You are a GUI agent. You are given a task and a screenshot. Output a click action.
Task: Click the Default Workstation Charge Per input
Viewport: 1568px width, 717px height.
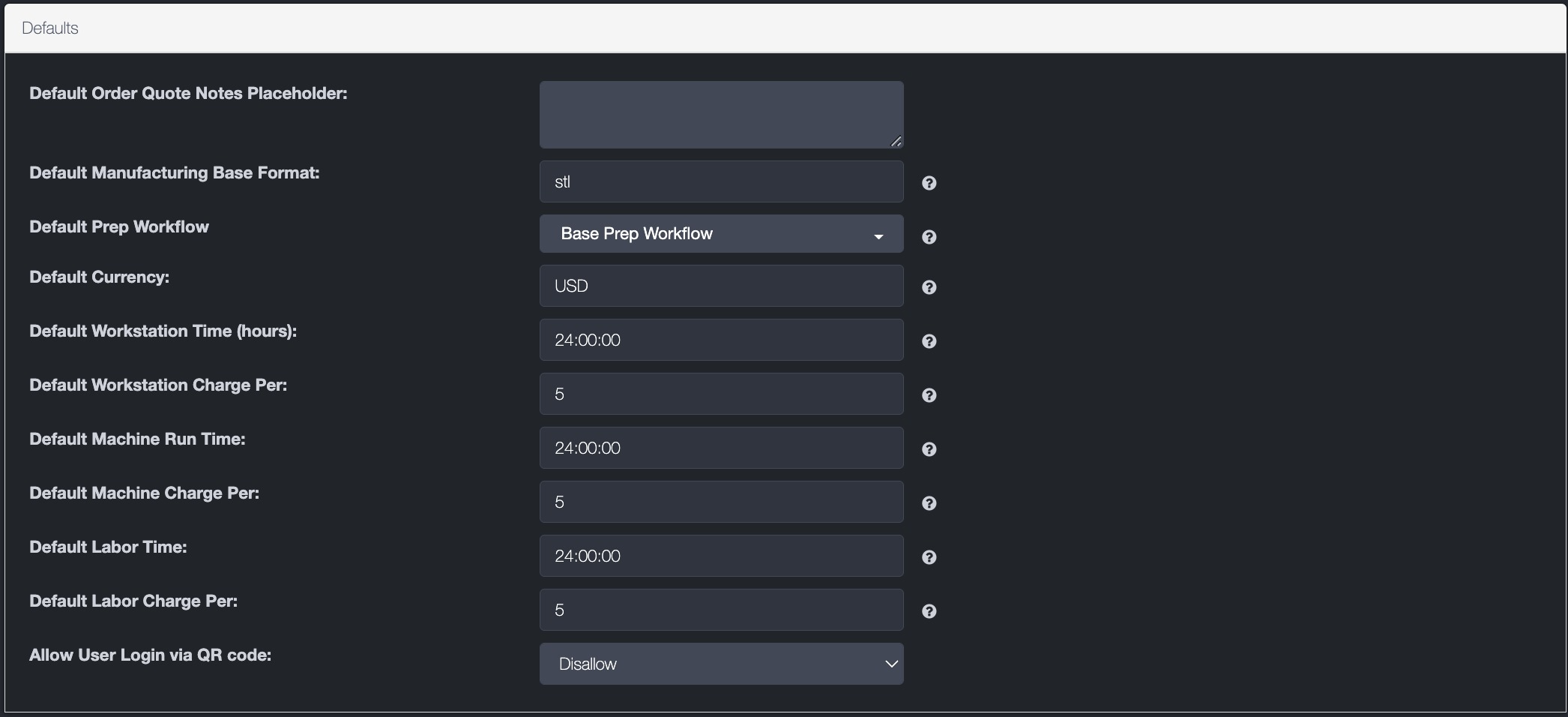720,394
